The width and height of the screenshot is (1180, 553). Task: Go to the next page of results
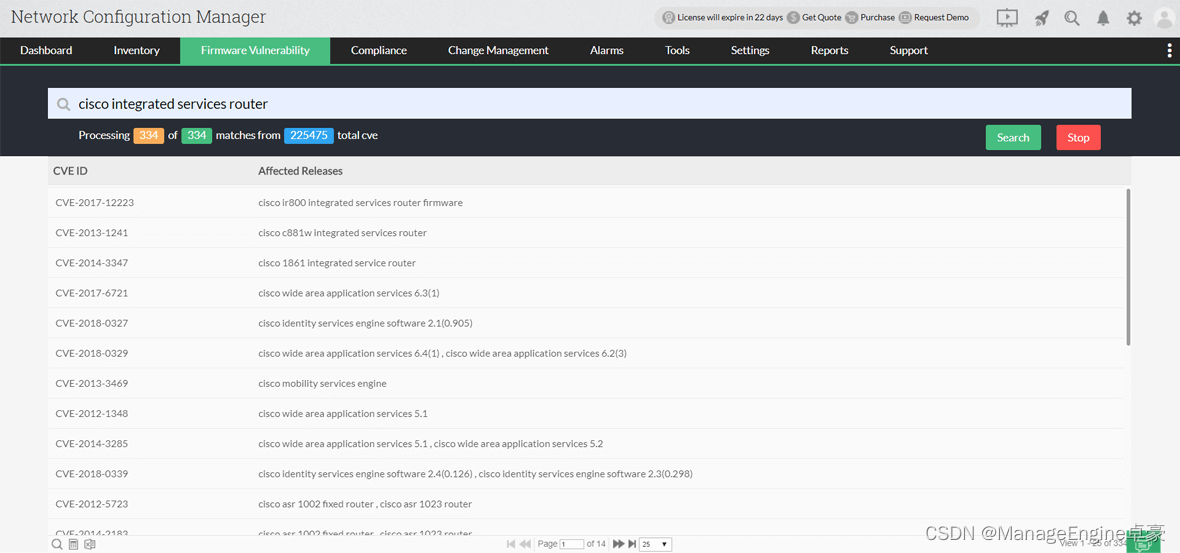619,544
